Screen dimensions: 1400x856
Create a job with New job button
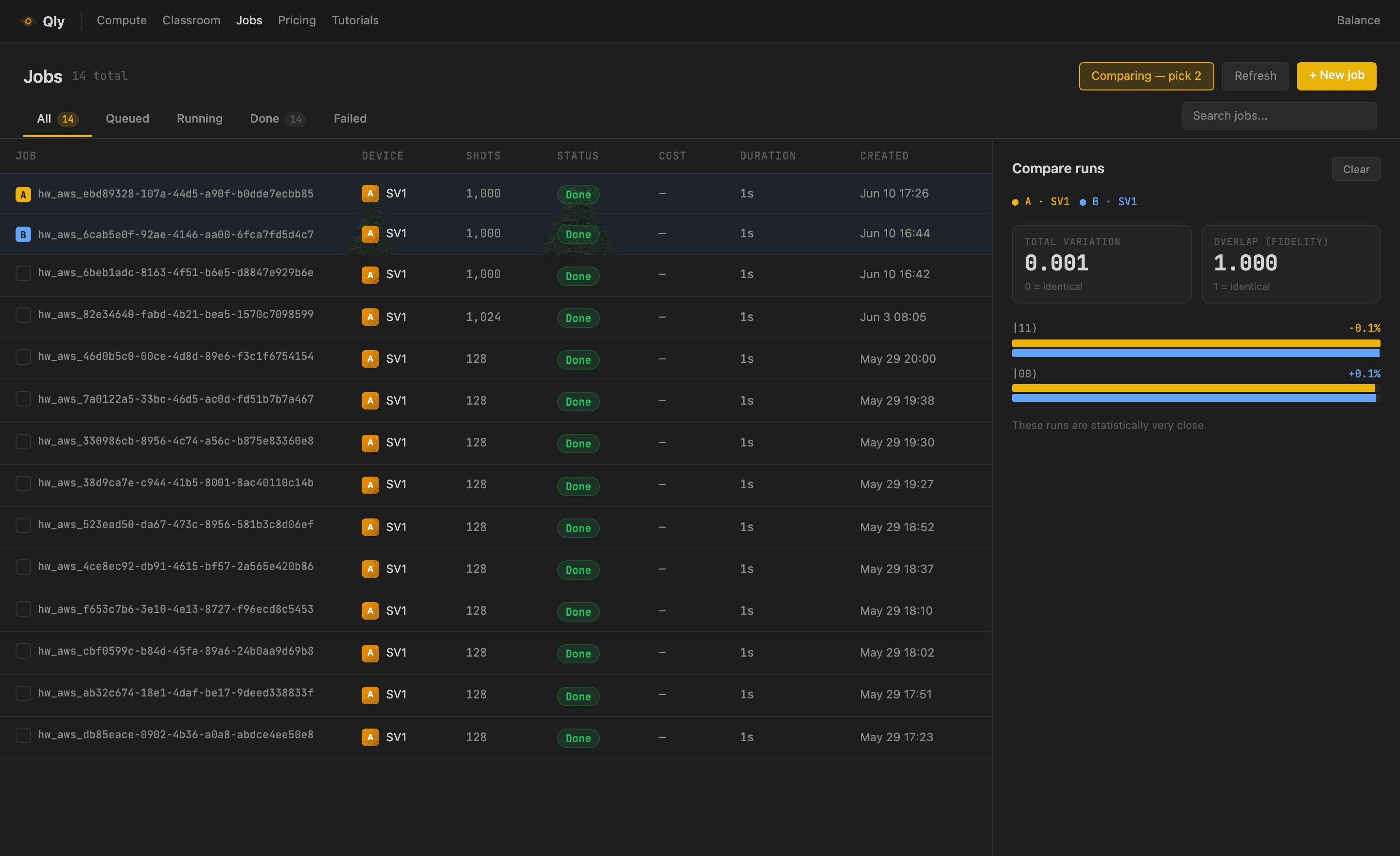coord(1336,76)
